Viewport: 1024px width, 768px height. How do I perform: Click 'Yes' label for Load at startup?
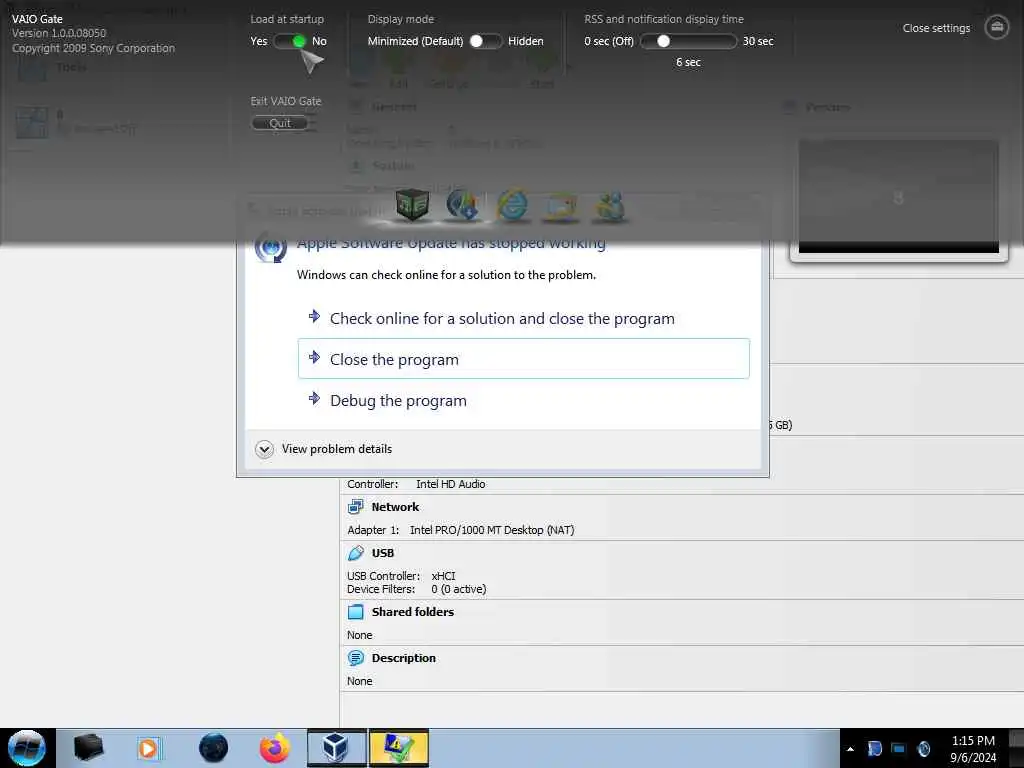pyautogui.click(x=259, y=41)
